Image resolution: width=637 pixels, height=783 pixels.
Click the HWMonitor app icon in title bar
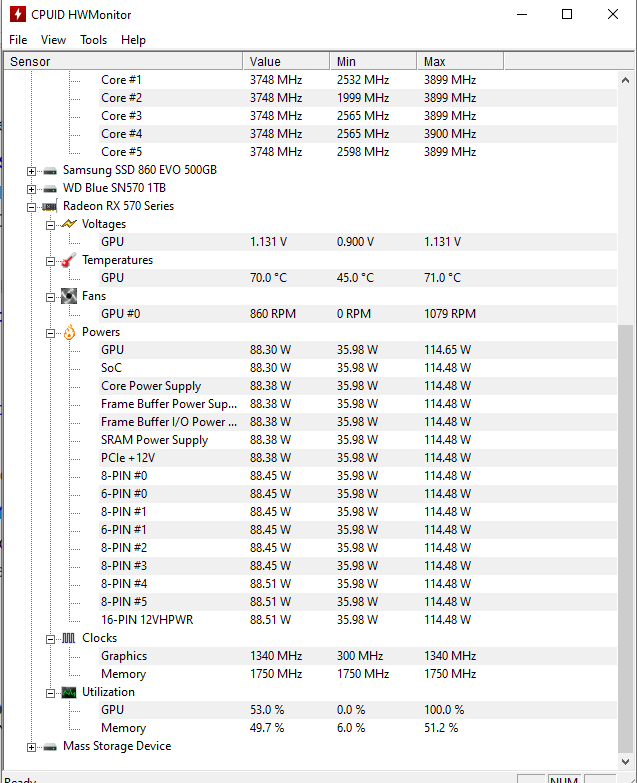[17, 14]
